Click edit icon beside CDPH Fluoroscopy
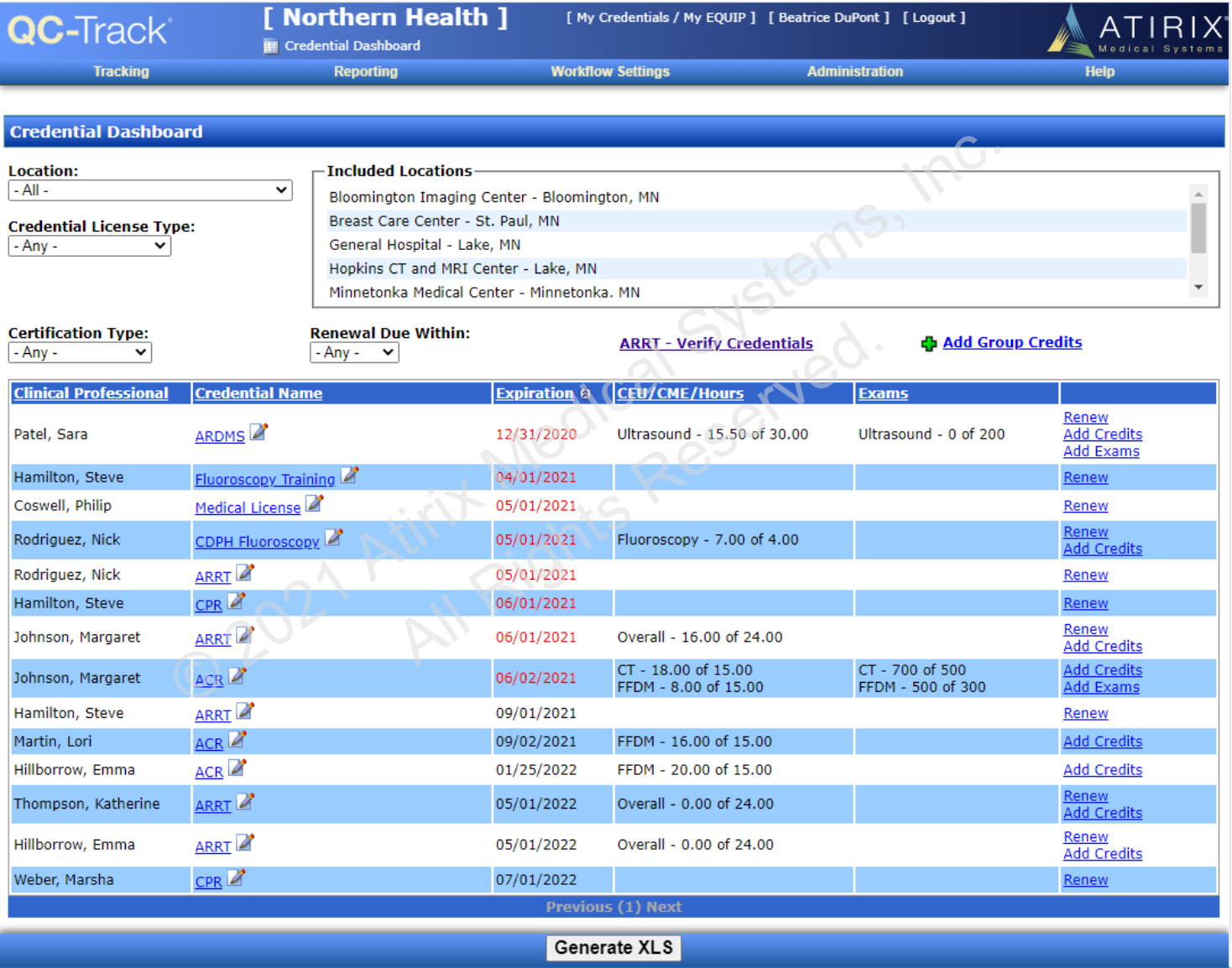 click(333, 538)
